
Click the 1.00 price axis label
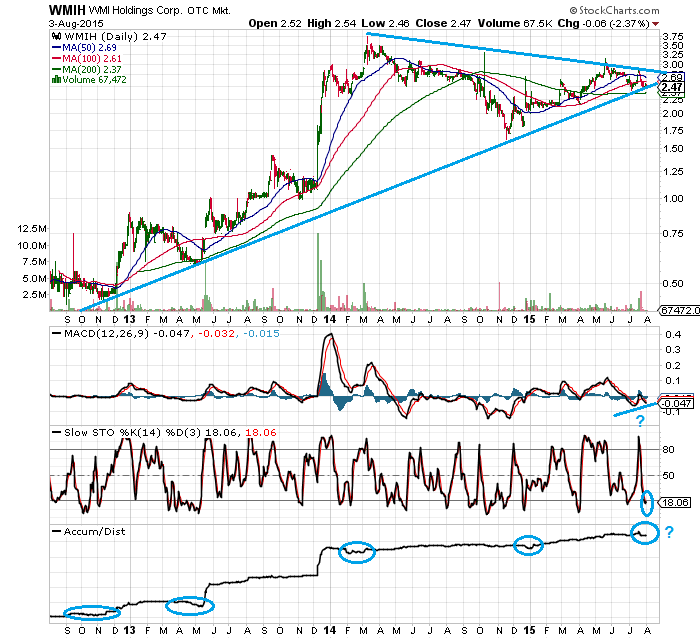coord(673,199)
